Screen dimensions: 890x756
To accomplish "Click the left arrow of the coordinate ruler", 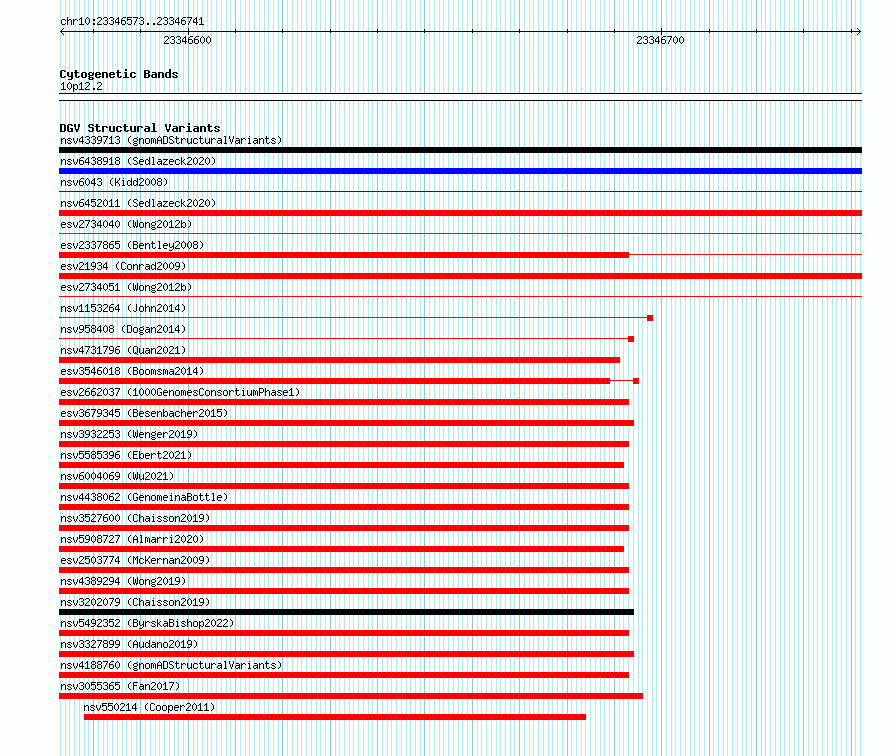I will point(62,32).
